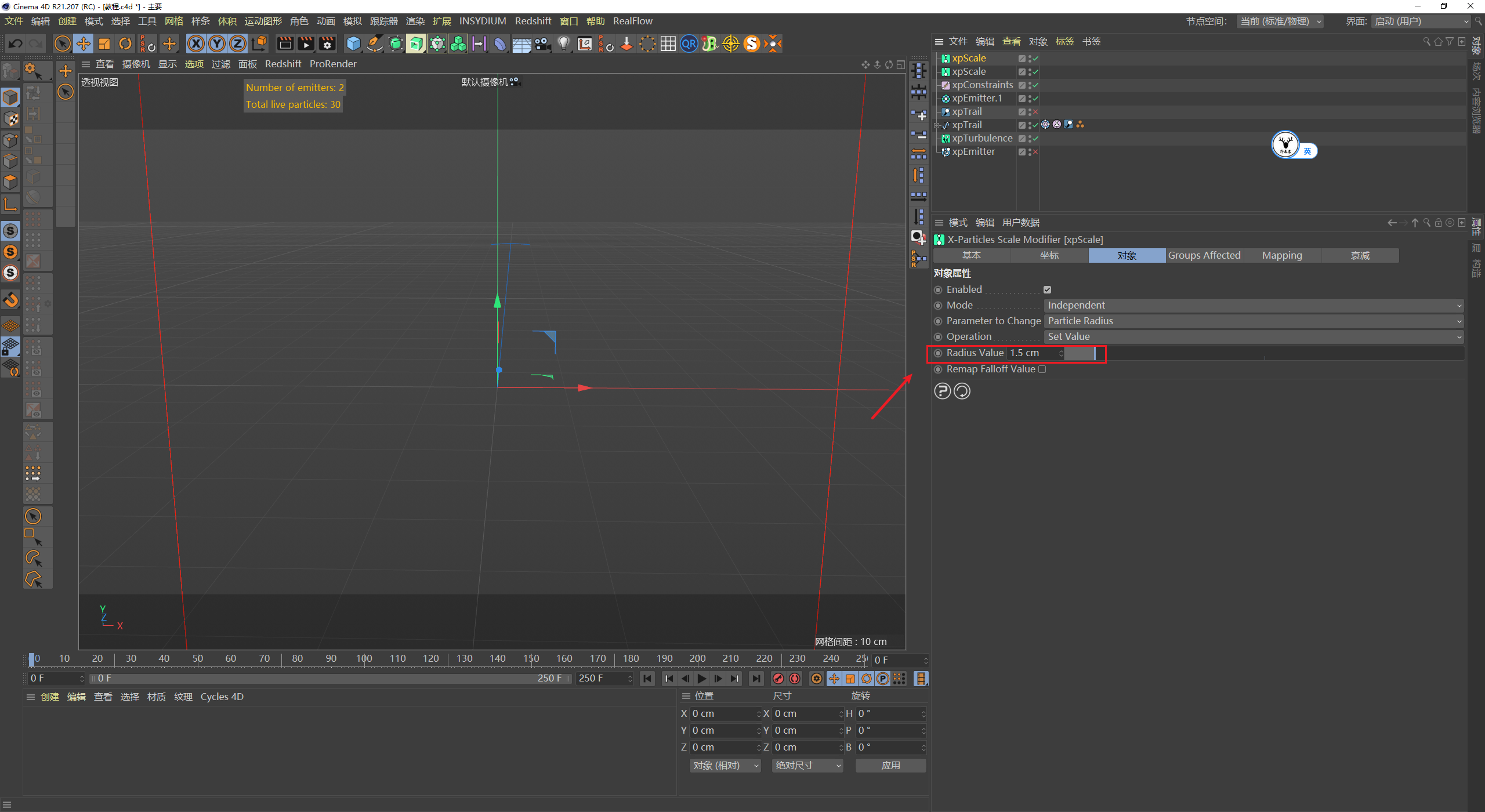Open the spline Pen tool
Image resolution: width=1485 pixels, height=812 pixels.
(375, 43)
